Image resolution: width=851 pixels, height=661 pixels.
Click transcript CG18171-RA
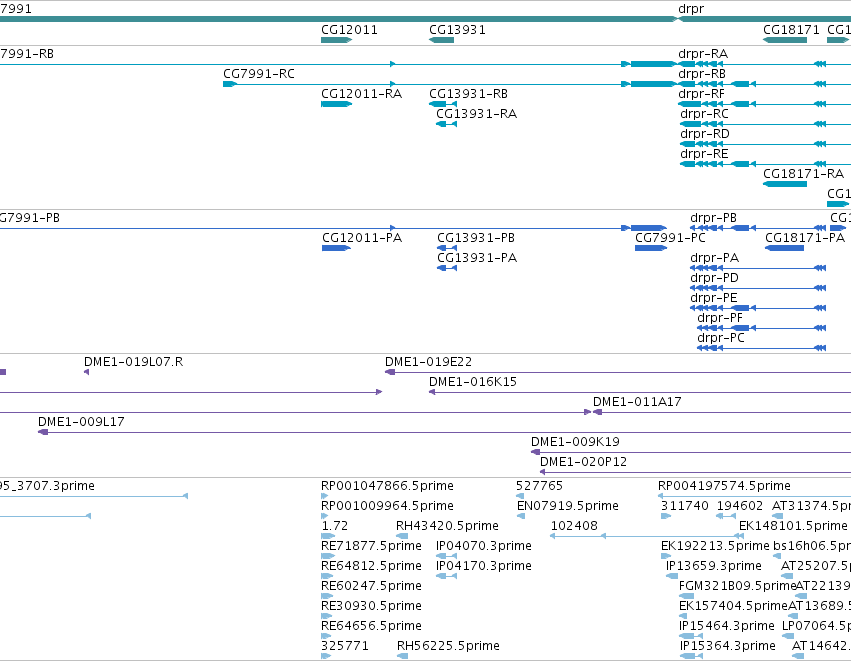[x=803, y=174]
